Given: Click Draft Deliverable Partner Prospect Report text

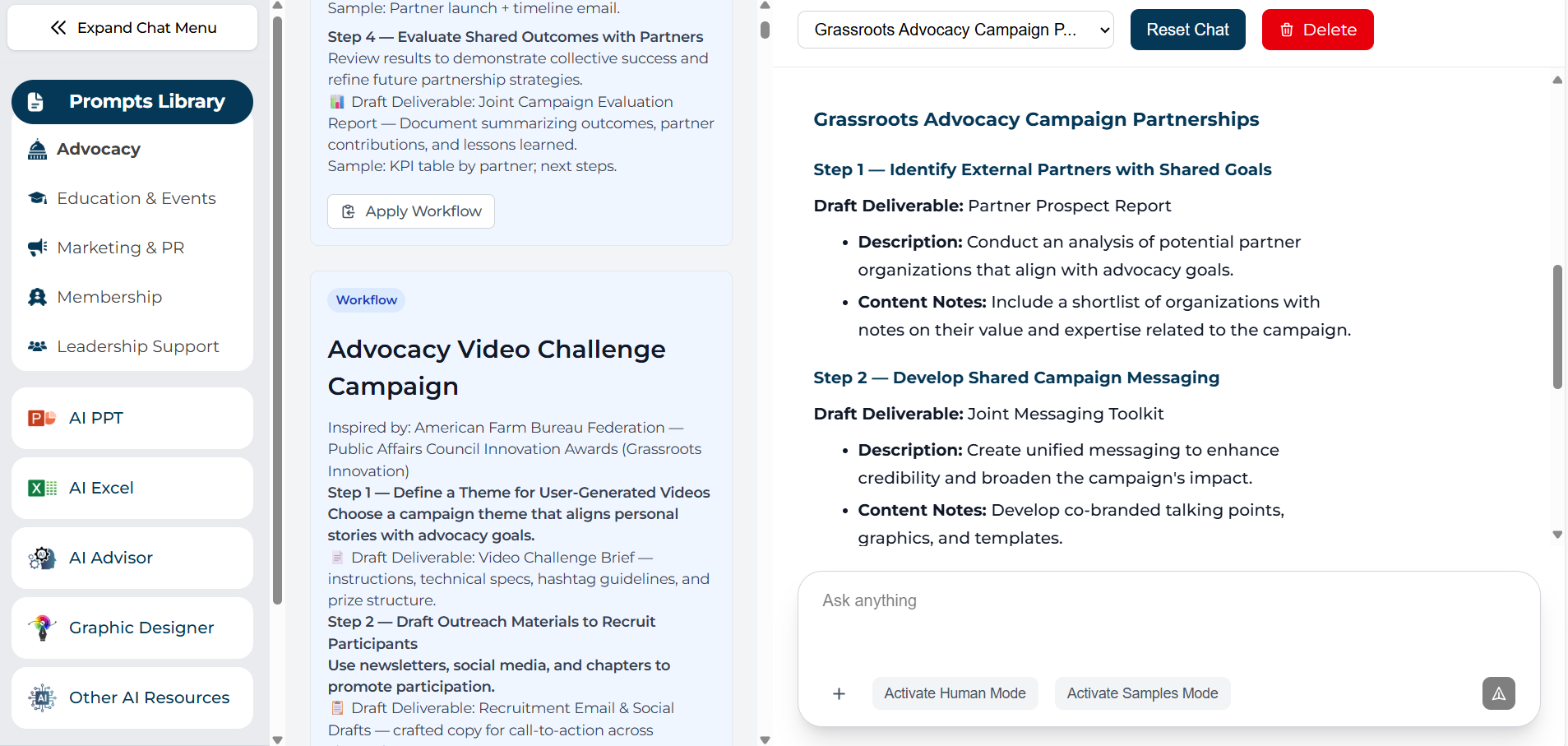Looking at the screenshot, I should 992,206.
